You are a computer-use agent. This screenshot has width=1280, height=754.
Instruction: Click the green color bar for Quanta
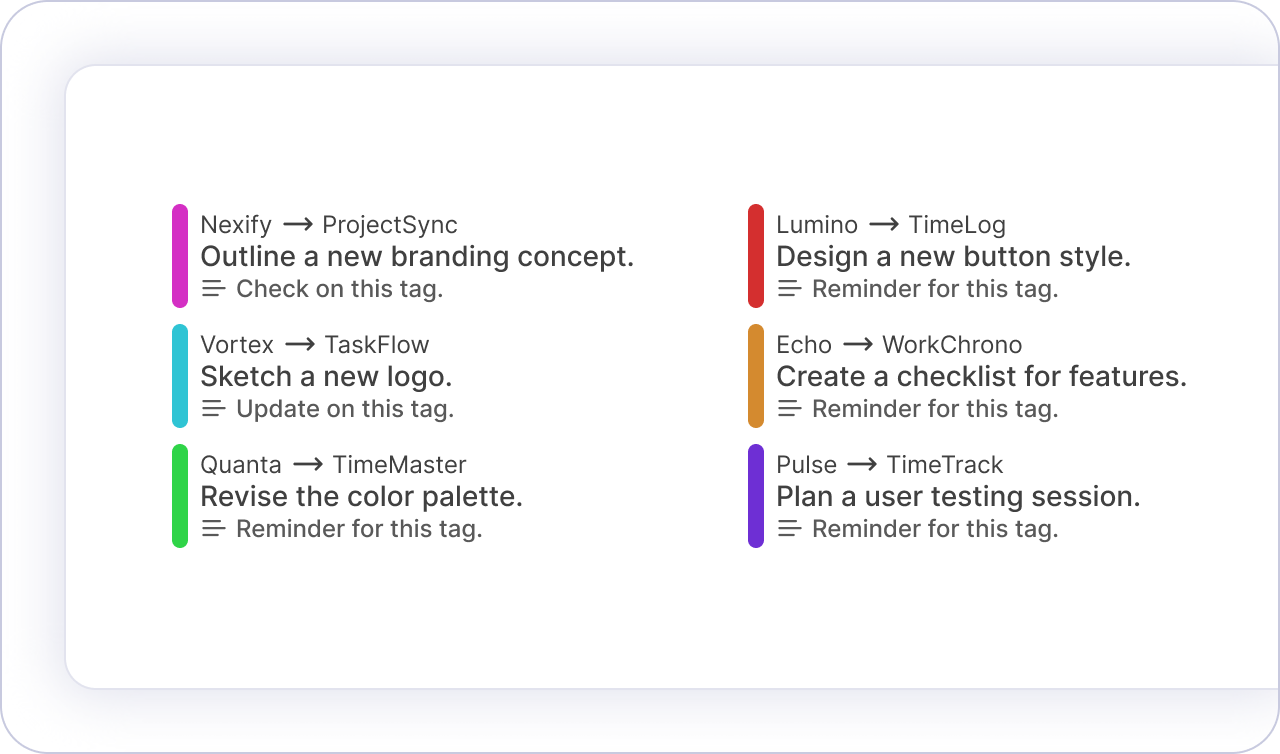[180, 496]
